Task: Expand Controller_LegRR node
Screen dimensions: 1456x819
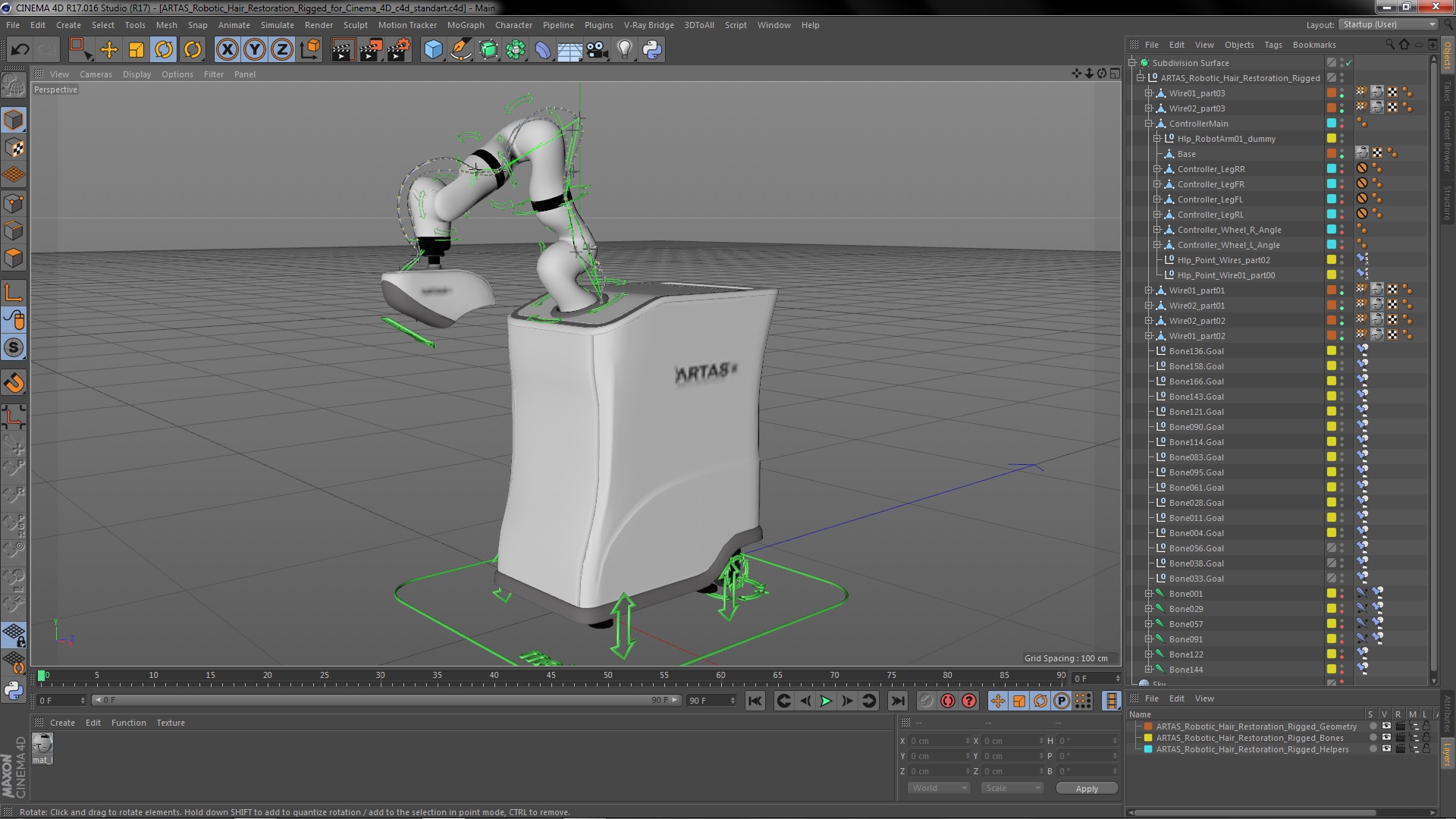Action: [1156, 169]
